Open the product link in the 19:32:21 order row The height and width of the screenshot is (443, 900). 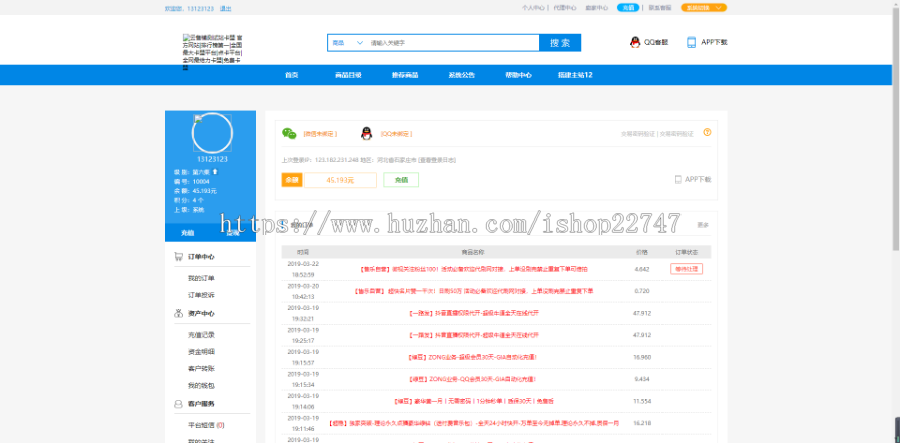point(474,313)
